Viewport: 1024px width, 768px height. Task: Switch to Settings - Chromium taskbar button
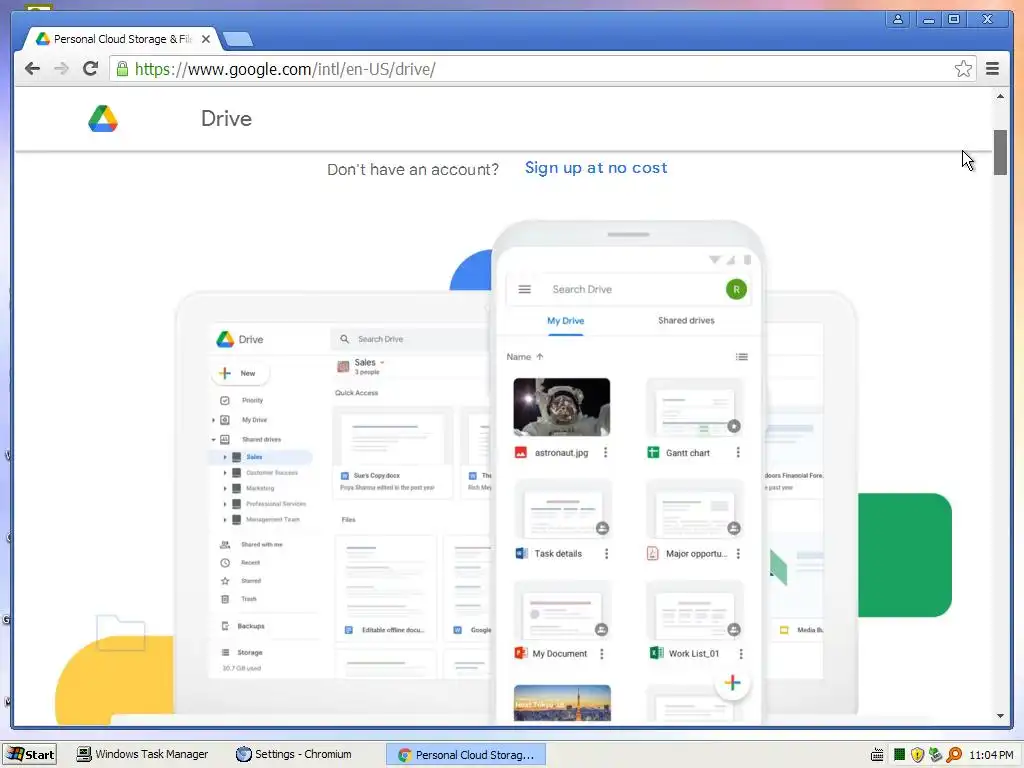(293, 754)
